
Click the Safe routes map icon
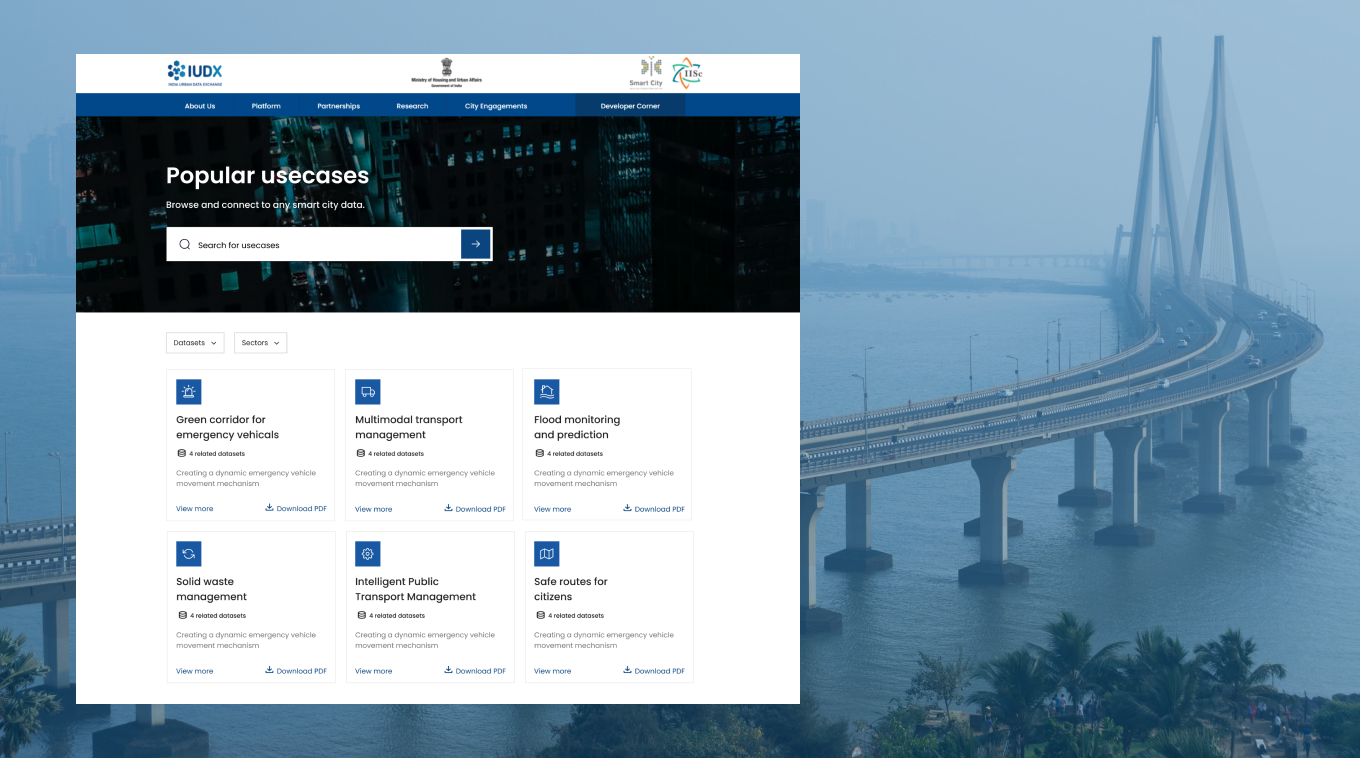[x=546, y=553]
